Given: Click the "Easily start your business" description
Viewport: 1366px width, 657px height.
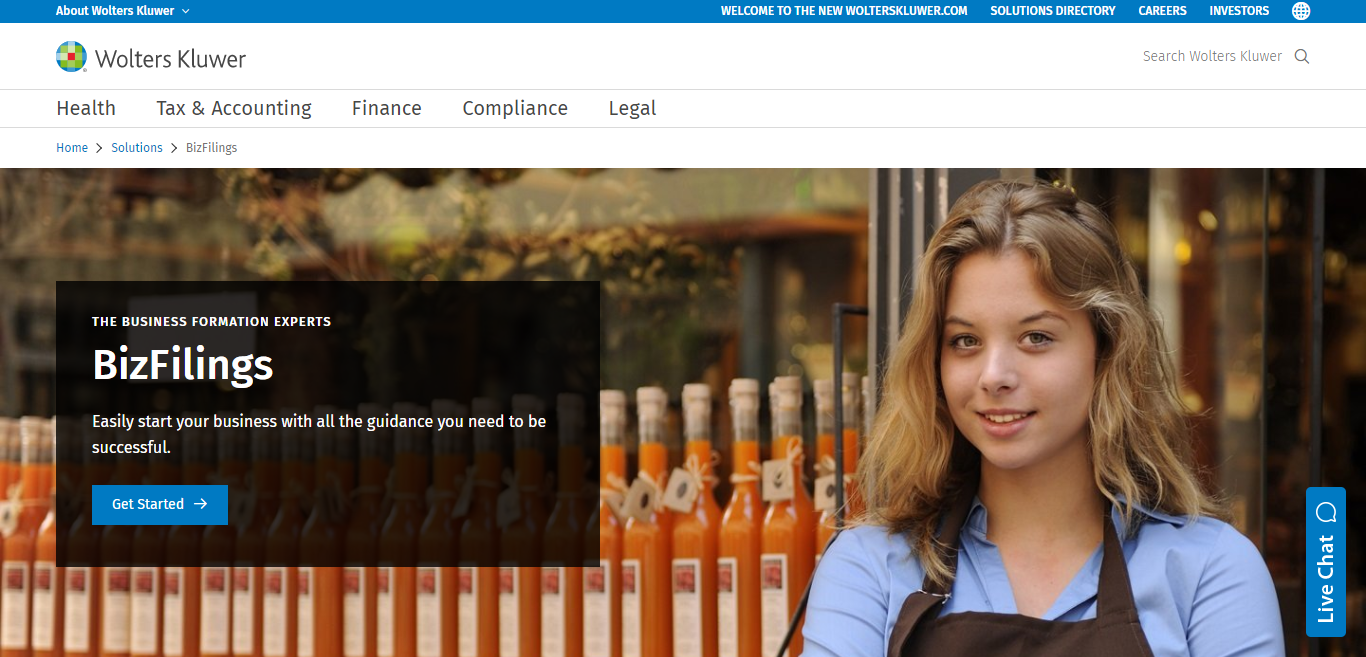Looking at the screenshot, I should 319,434.
